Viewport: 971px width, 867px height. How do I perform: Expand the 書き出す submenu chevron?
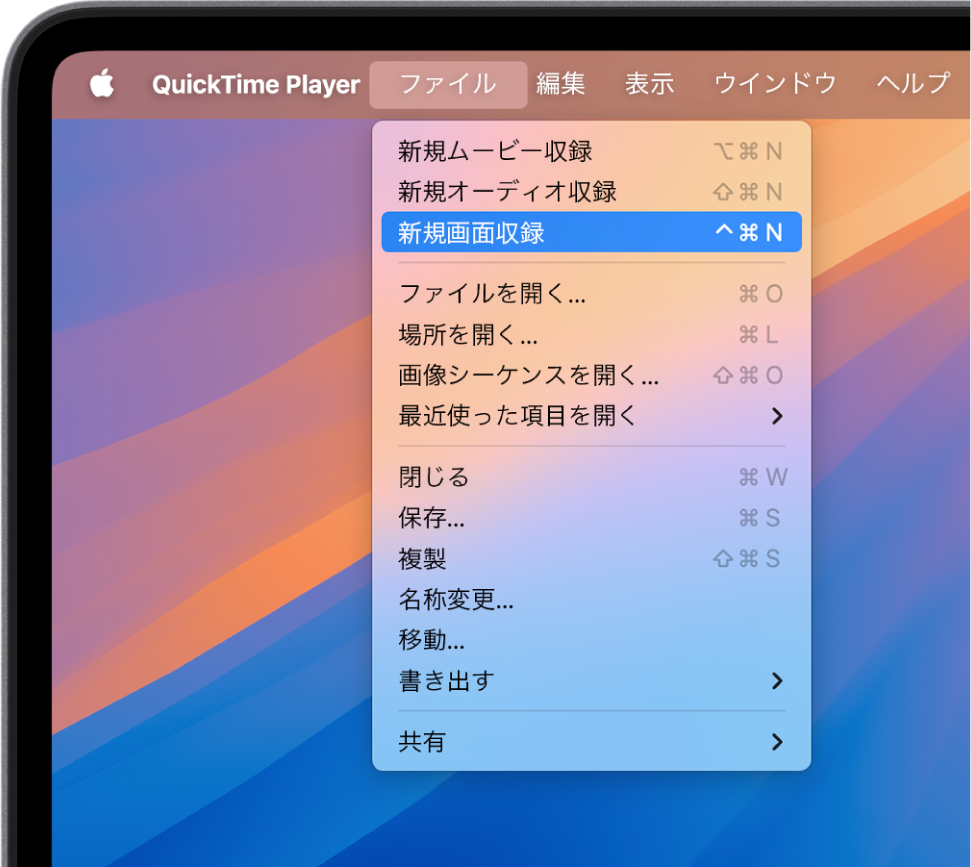(x=777, y=682)
